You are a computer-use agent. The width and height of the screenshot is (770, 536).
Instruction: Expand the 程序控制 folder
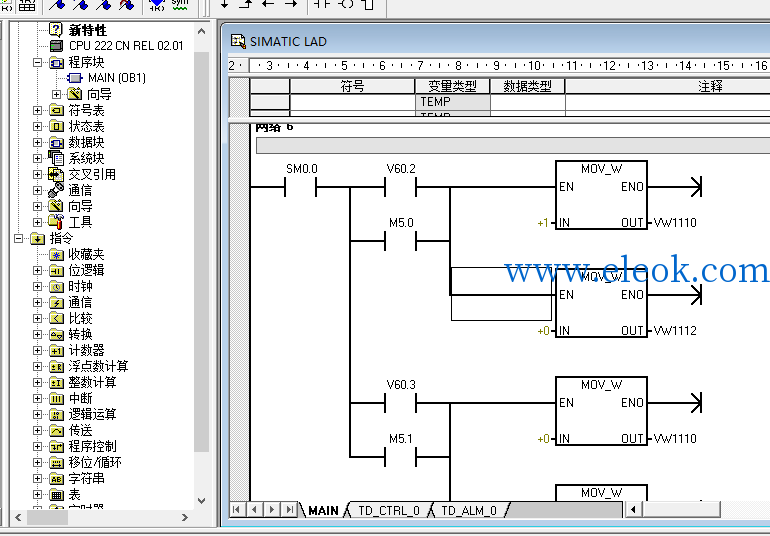click(37, 446)
